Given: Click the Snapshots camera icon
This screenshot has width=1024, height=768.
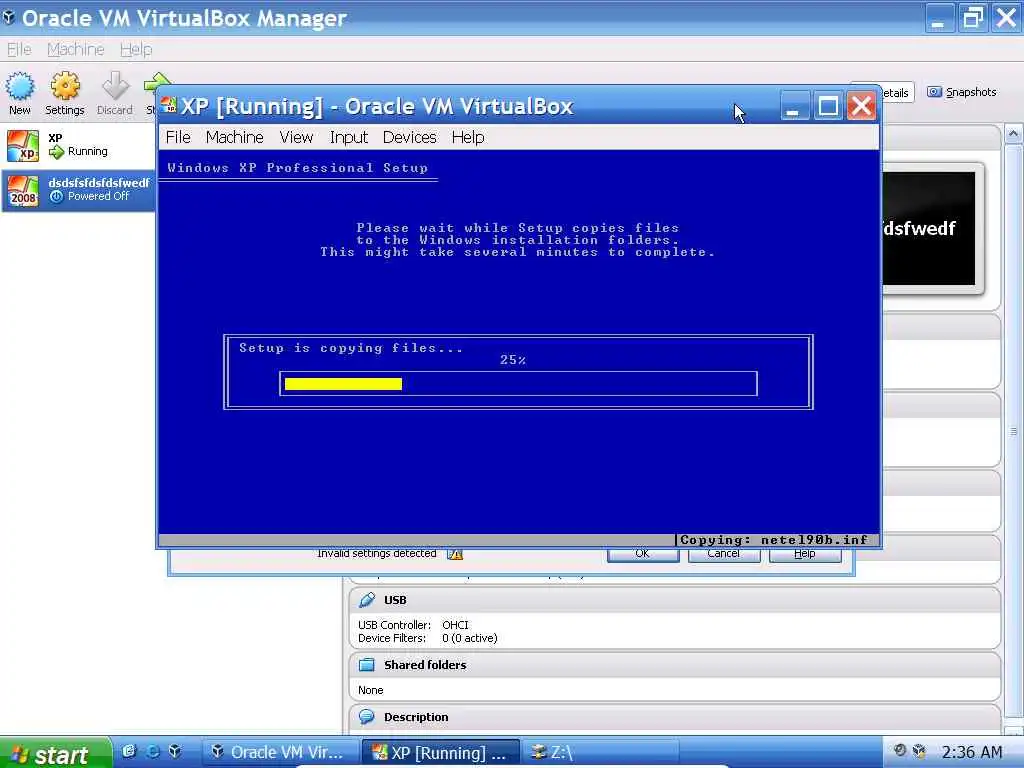Looking at the screenshot, I should point(935,92).
